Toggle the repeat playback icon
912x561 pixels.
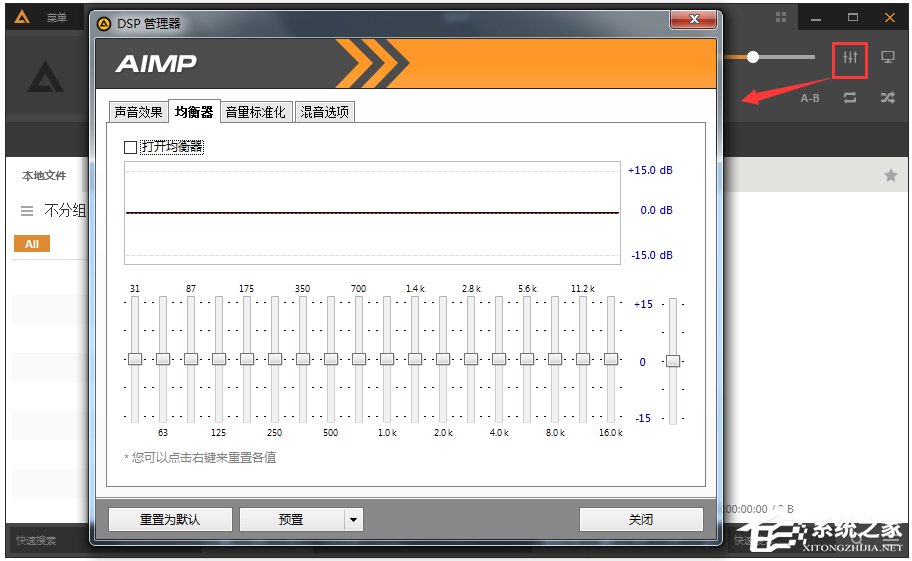[850, 98]
